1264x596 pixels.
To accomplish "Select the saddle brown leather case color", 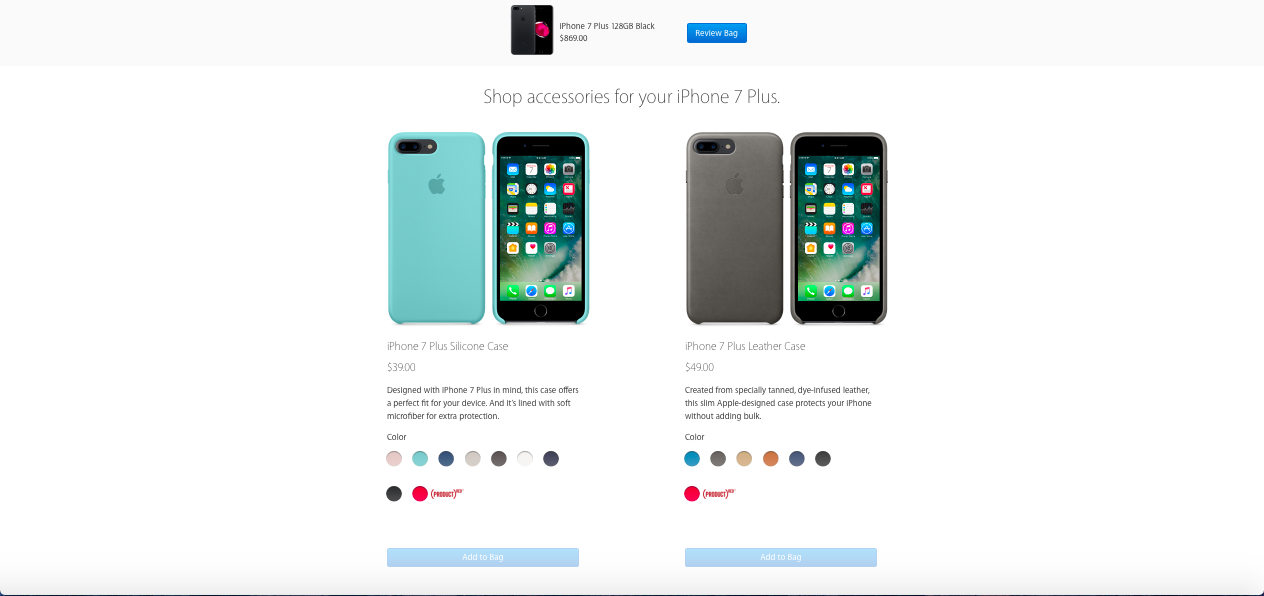I will point(771,459).
